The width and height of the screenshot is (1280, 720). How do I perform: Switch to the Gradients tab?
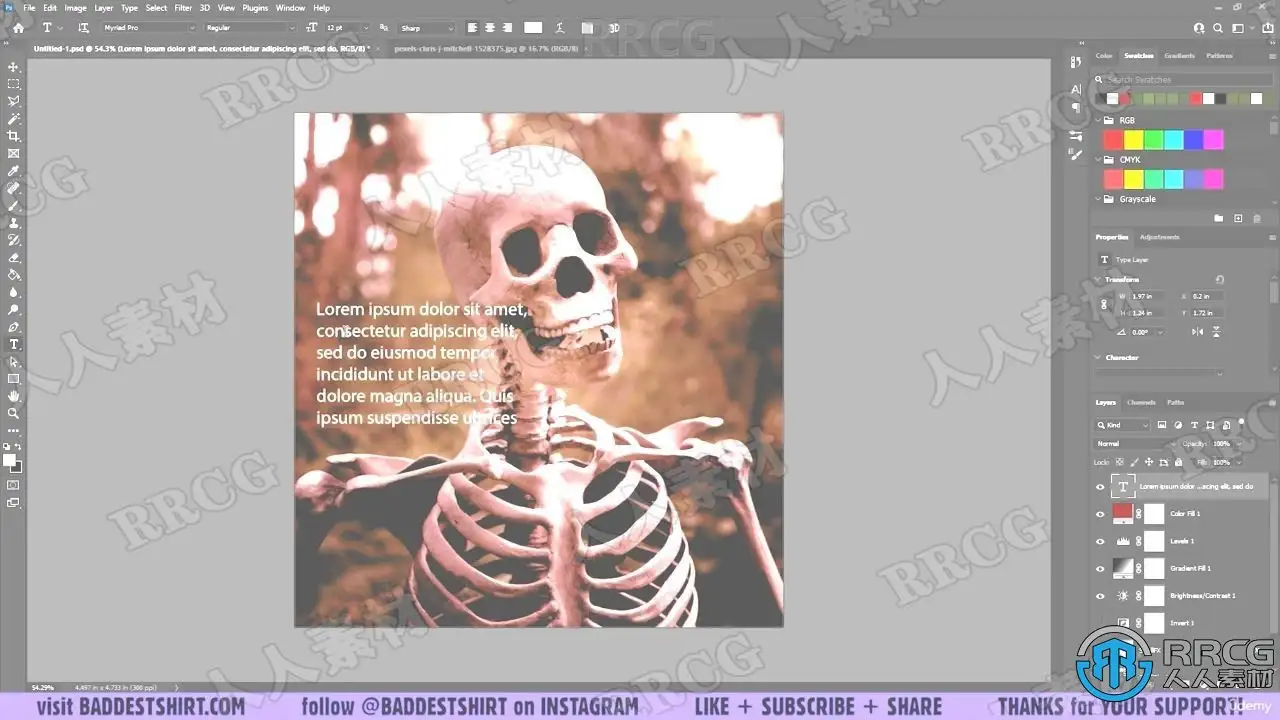point(1180,56)
